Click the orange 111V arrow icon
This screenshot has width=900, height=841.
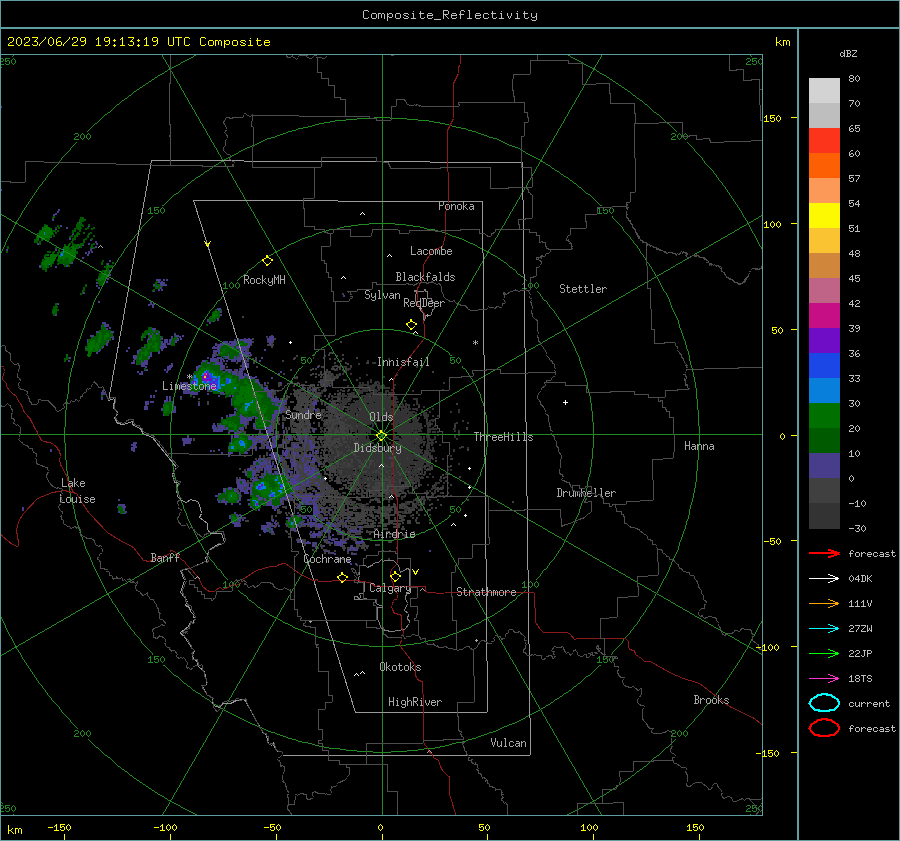click(x=824, y=603)
